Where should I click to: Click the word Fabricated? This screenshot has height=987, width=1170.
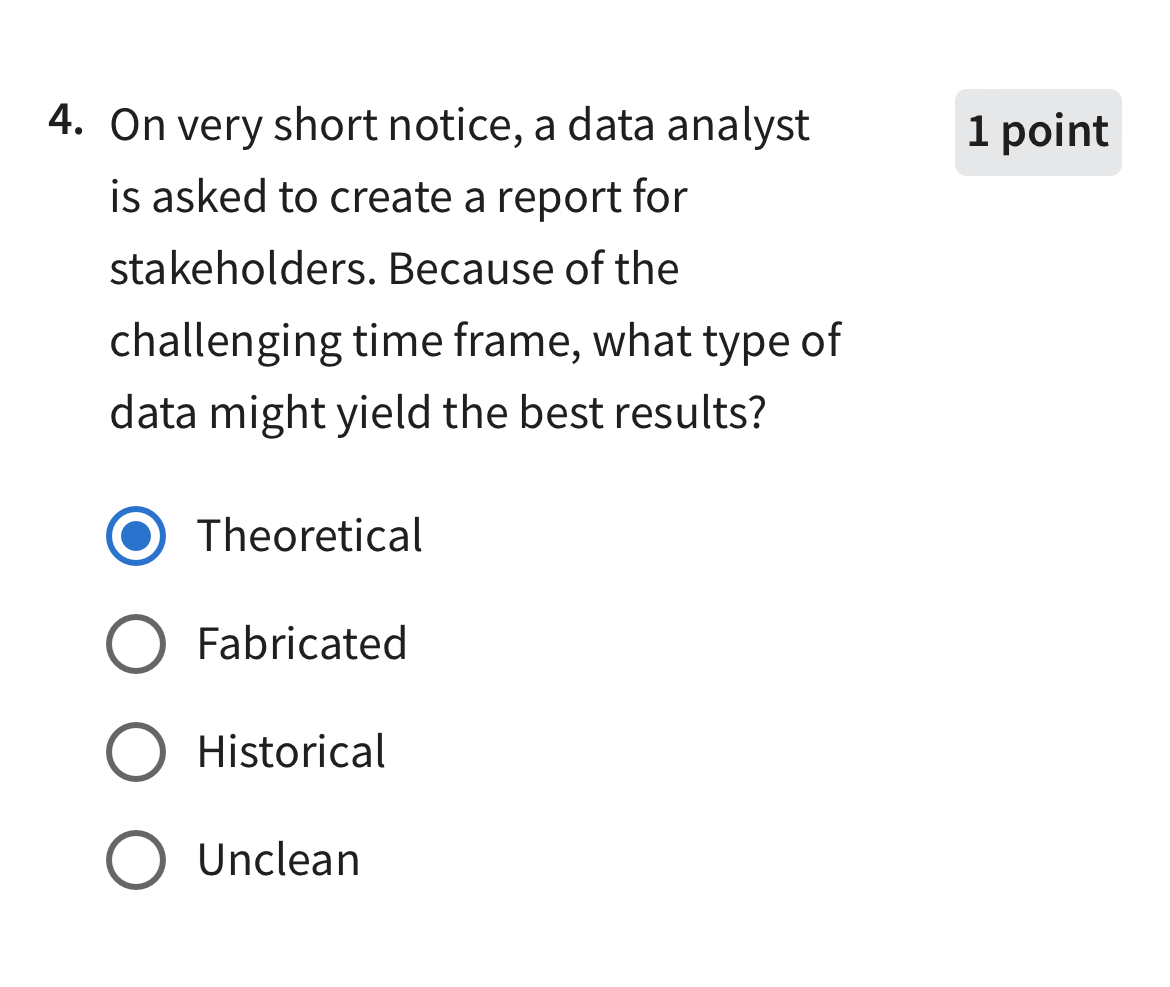302,644
